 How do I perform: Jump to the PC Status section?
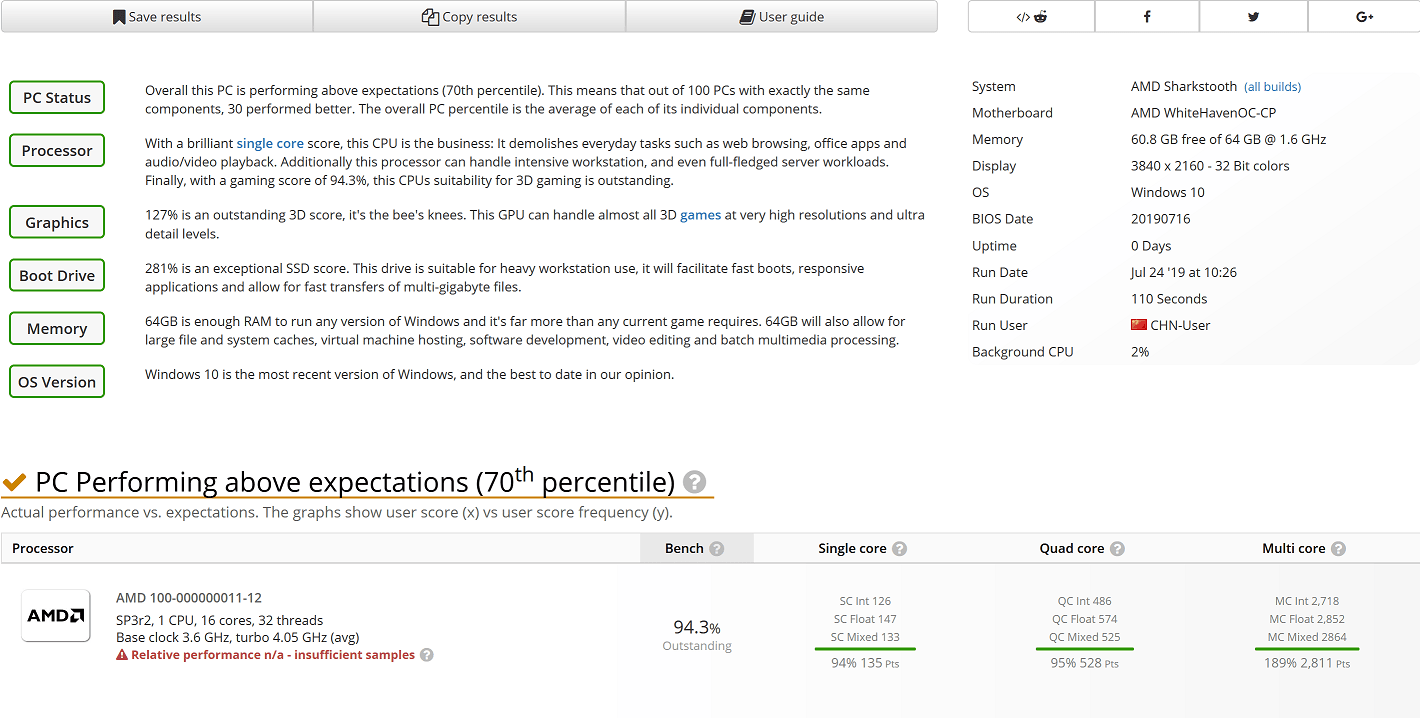pos(57,98)
